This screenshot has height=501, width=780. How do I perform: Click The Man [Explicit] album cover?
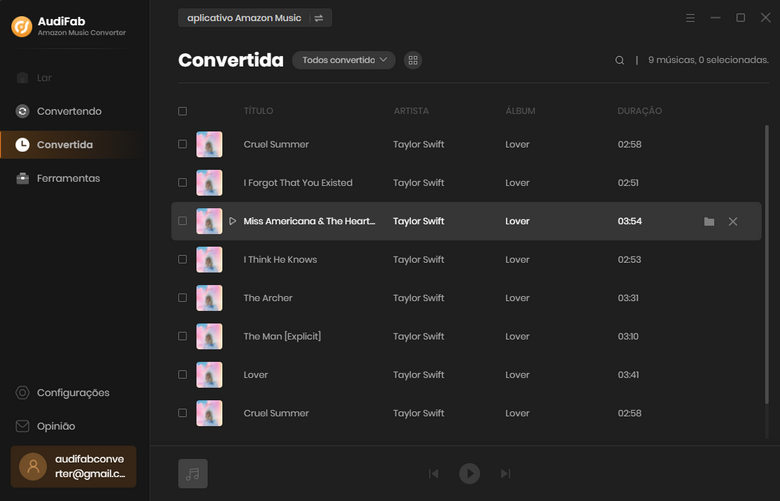point(209,336)
